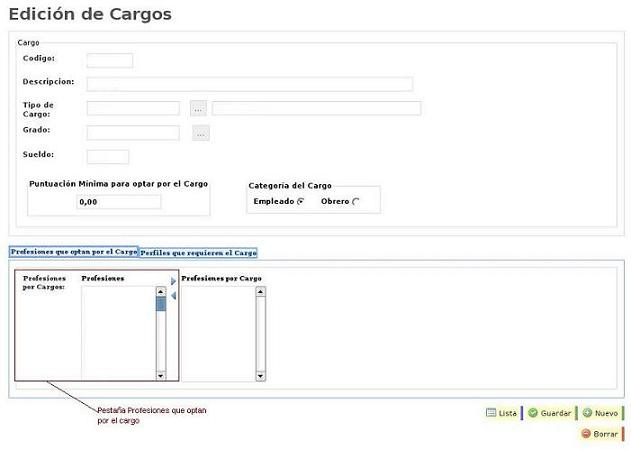Click left arrow to remove profession
Viewport: 631px width, 450px height.
(173, 295)
